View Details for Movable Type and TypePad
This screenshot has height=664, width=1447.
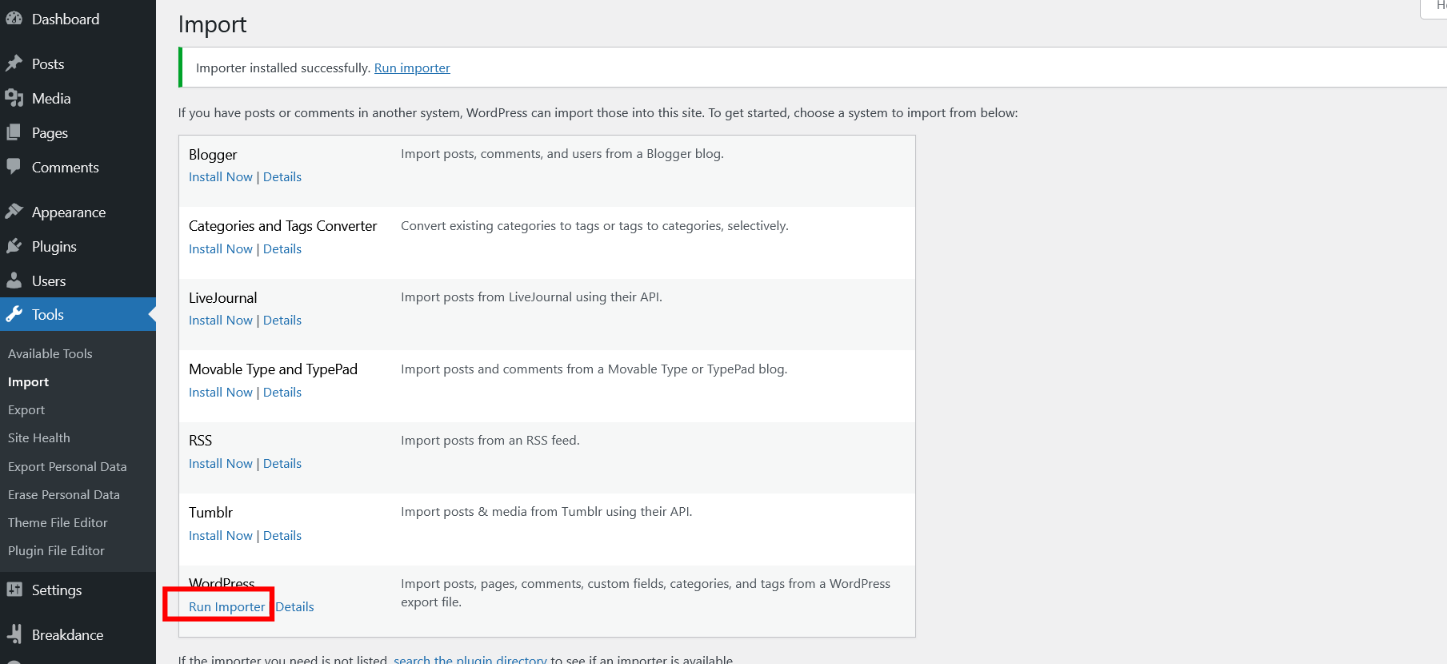[x=282, y=392]
